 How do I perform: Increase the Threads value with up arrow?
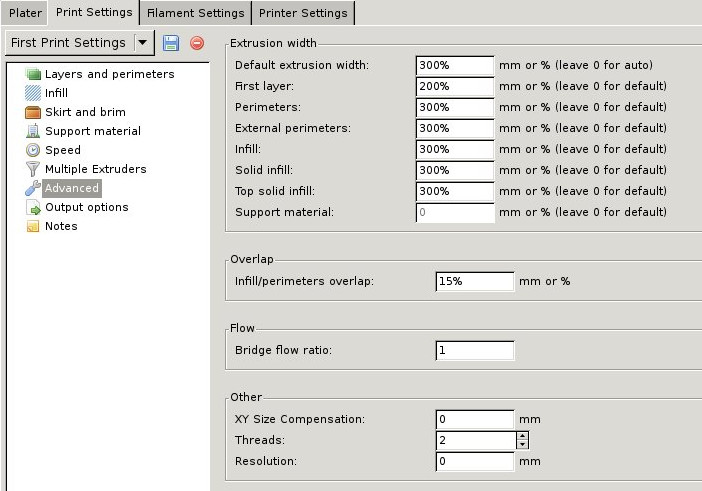(522, 436)
